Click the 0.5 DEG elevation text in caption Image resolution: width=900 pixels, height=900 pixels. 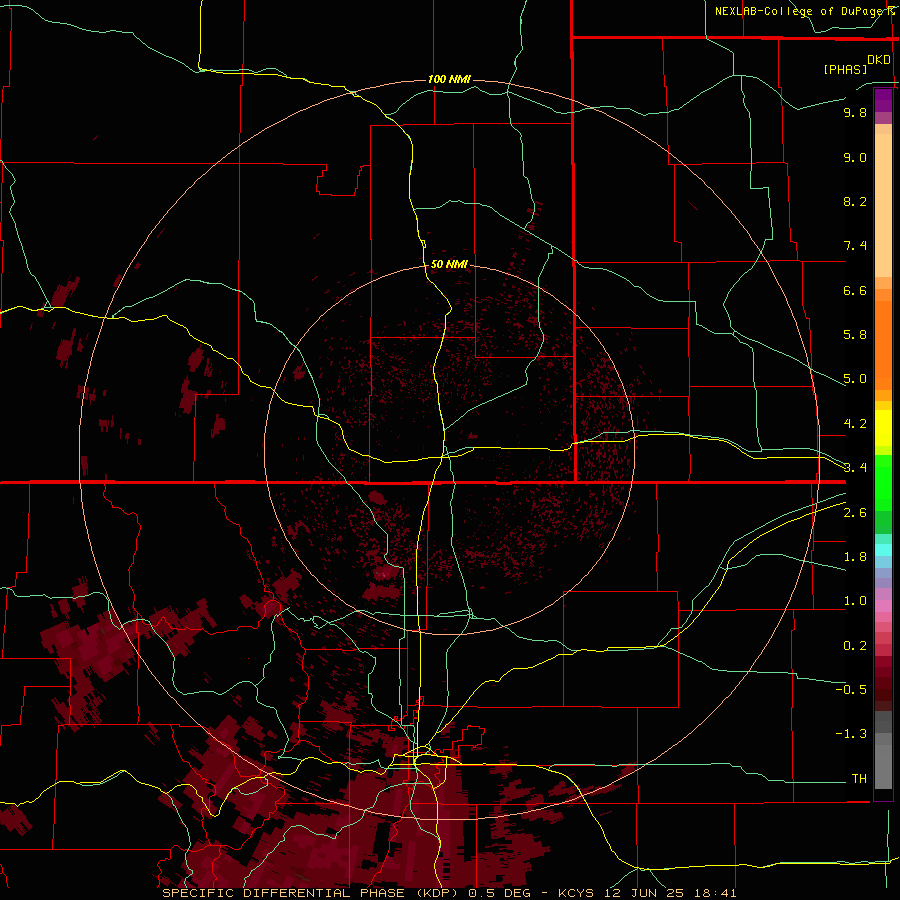pos(501,893)
